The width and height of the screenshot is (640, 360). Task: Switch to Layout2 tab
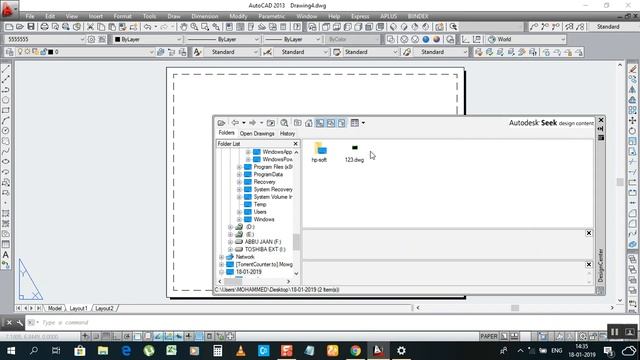104,309
